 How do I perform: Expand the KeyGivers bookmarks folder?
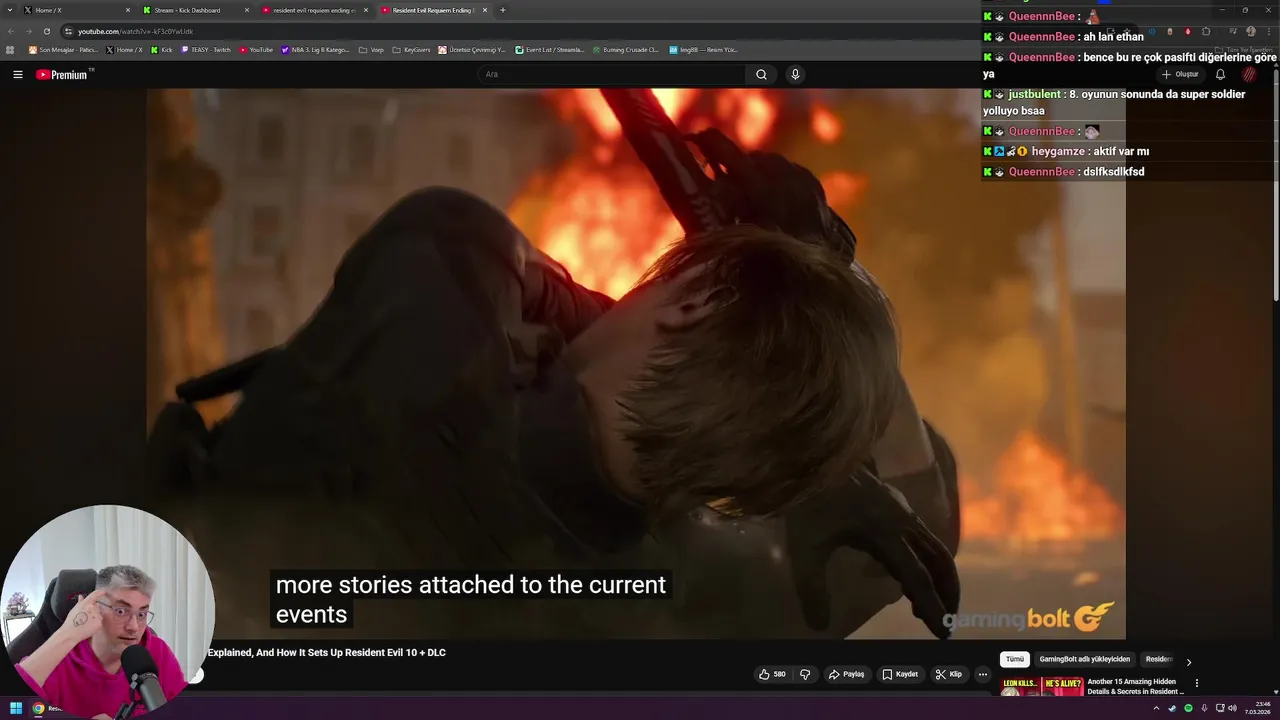(411, 49)
